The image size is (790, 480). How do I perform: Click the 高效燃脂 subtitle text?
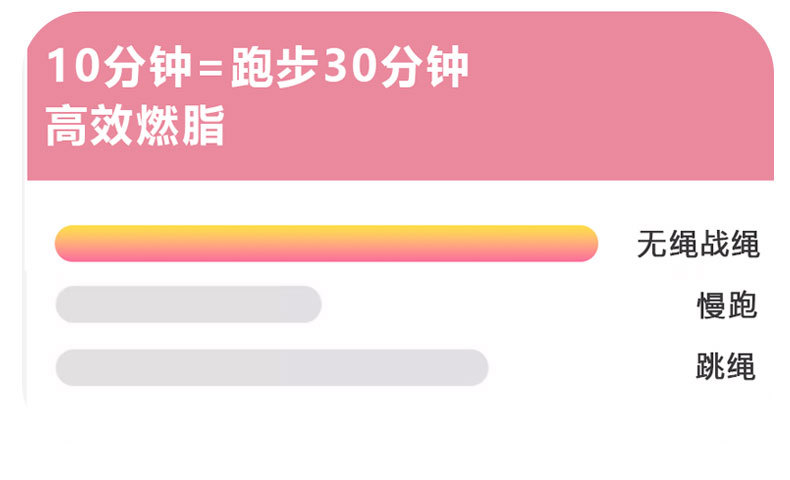pos(135,127)
